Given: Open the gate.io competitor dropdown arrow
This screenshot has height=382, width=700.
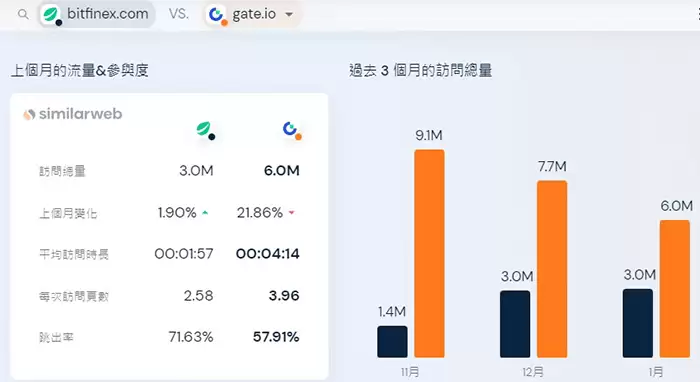Looking at the screenshot, I should point(289,14).
